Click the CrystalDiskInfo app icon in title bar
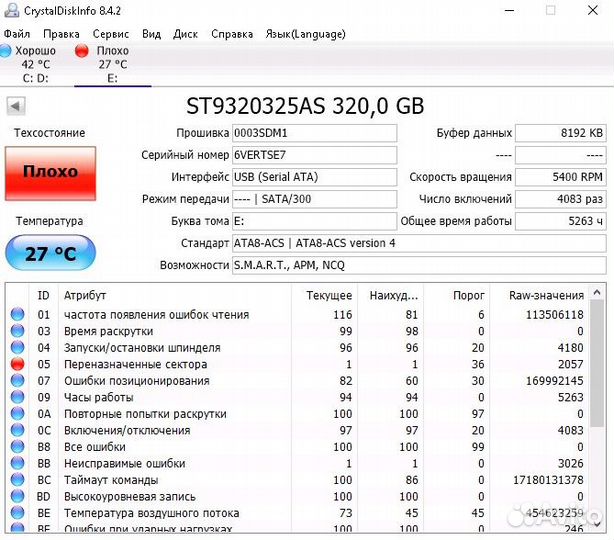The height and width of the screenshot is (540, 614). pyautogui.click(x=11, y=10)
